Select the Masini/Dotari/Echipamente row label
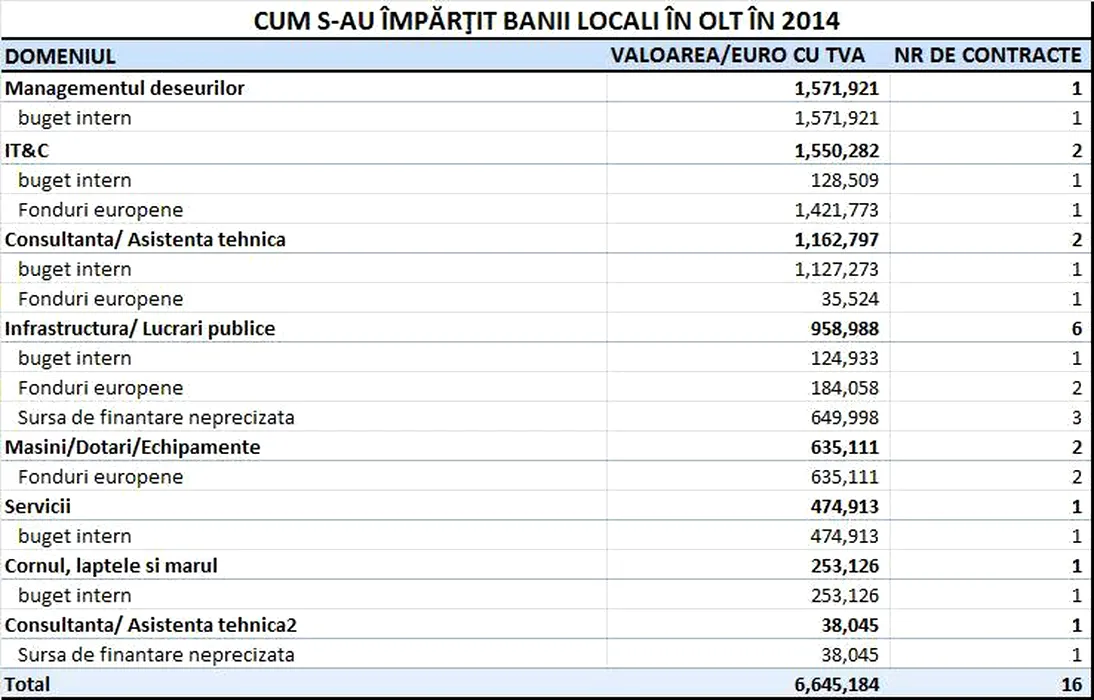The width and height of the screenshot is (1094, 700). coord(132,447)
